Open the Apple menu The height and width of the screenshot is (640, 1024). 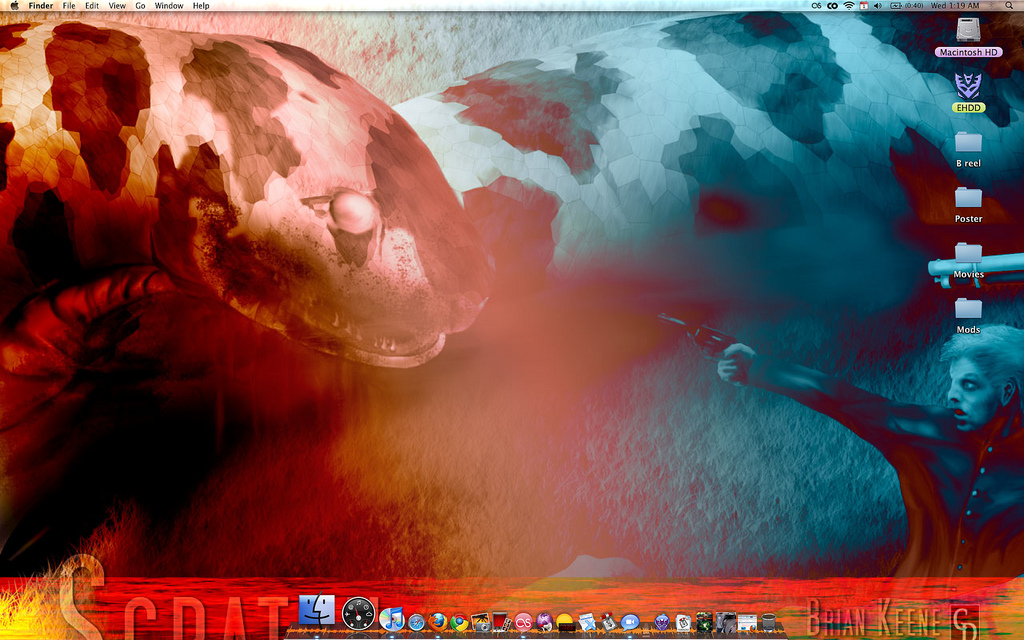[14, 5]
